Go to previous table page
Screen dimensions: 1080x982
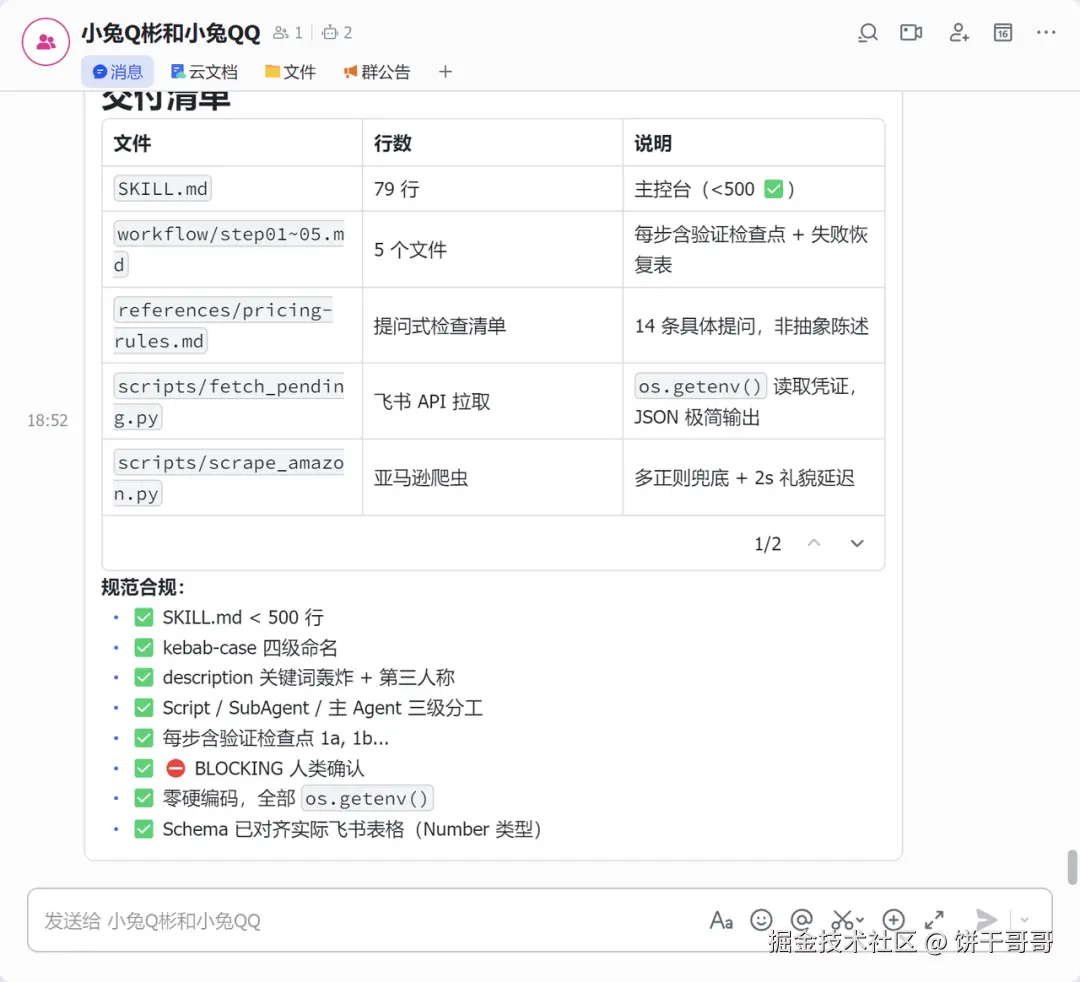pyautogui.click(x=814, y=543)
